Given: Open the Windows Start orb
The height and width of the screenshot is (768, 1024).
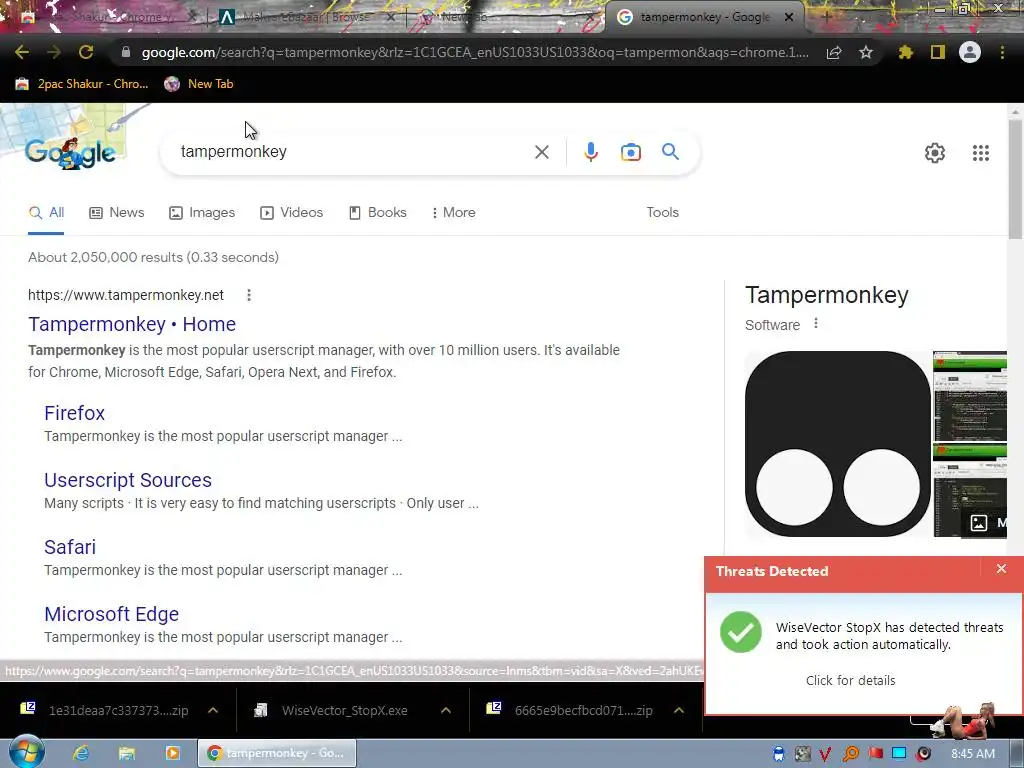Looking at the screenshot, I should point(27,752).
